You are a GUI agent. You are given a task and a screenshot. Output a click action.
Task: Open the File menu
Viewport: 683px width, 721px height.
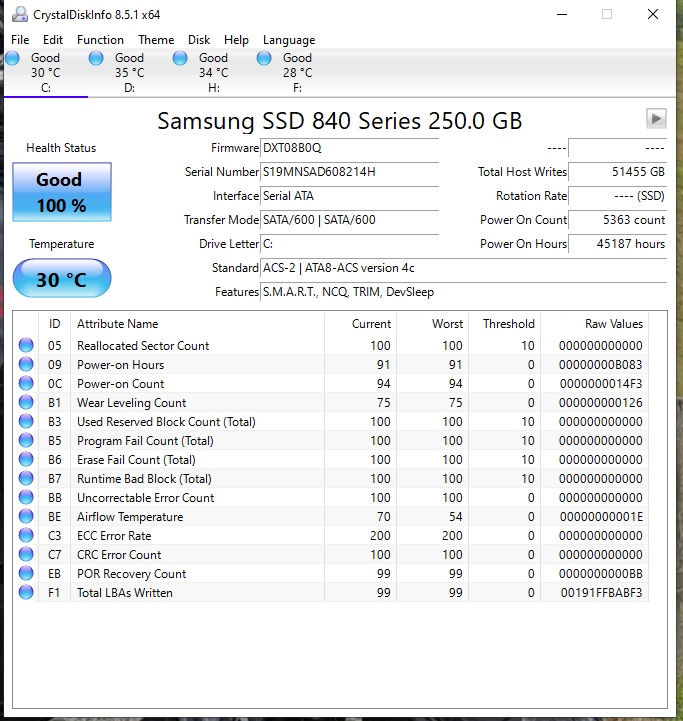click(x=20, y=40)
